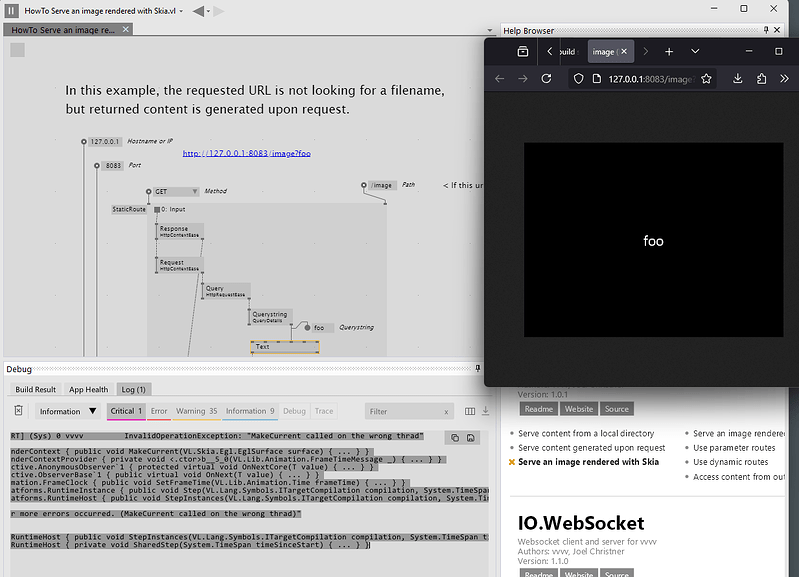List all browser tabs with chevron

click(x=695, y=51)
